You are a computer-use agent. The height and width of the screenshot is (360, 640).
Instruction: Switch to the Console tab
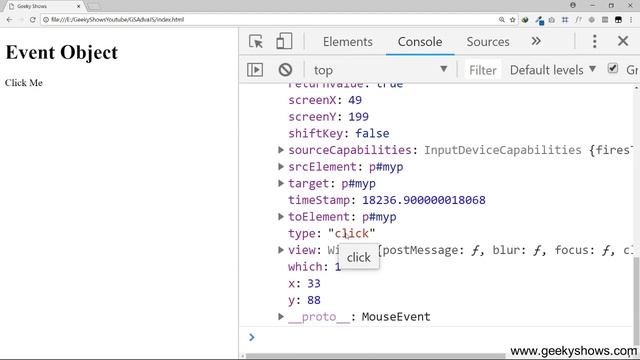click(x=420, y=42)
